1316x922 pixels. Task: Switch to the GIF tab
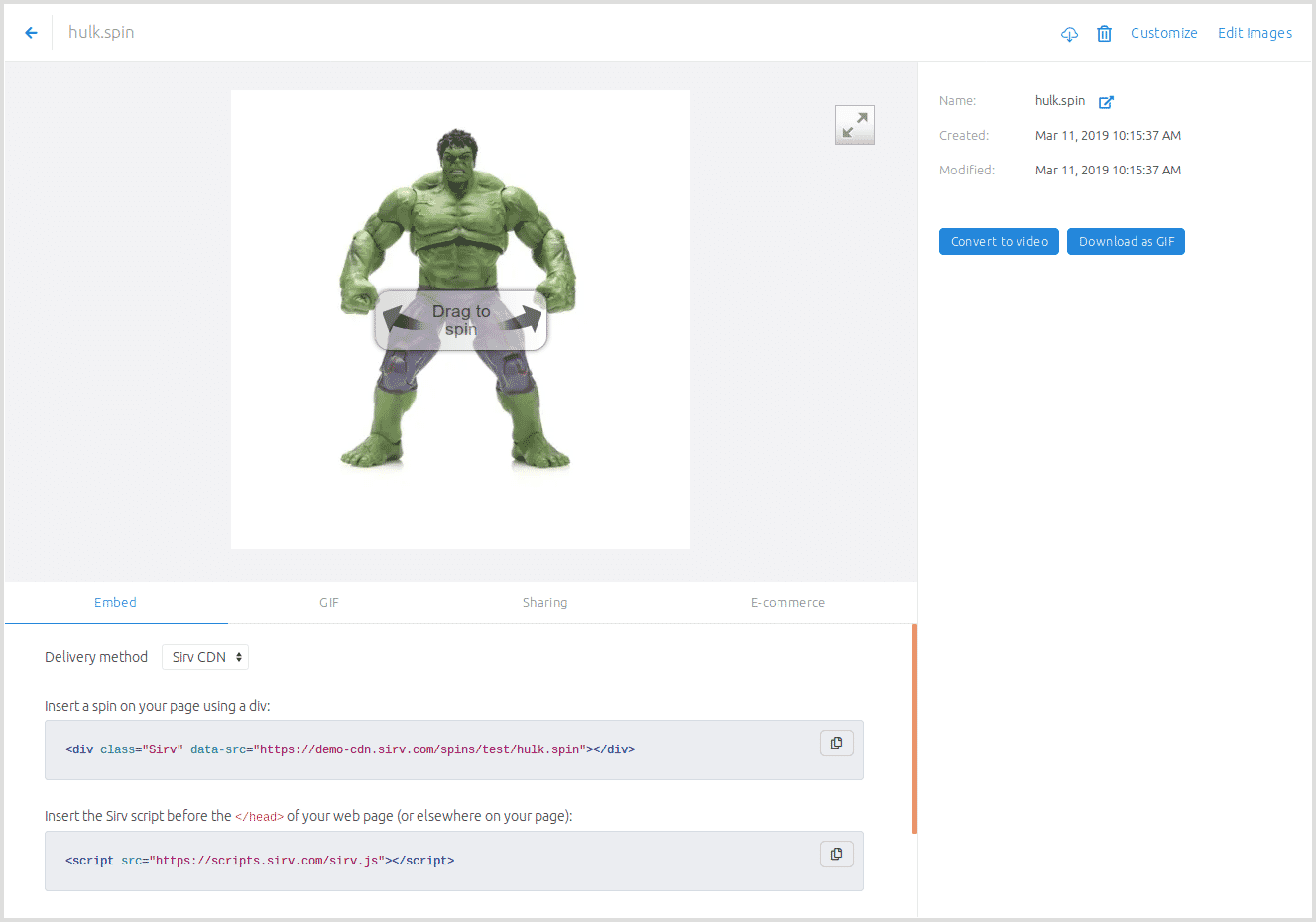coord(329,602)
